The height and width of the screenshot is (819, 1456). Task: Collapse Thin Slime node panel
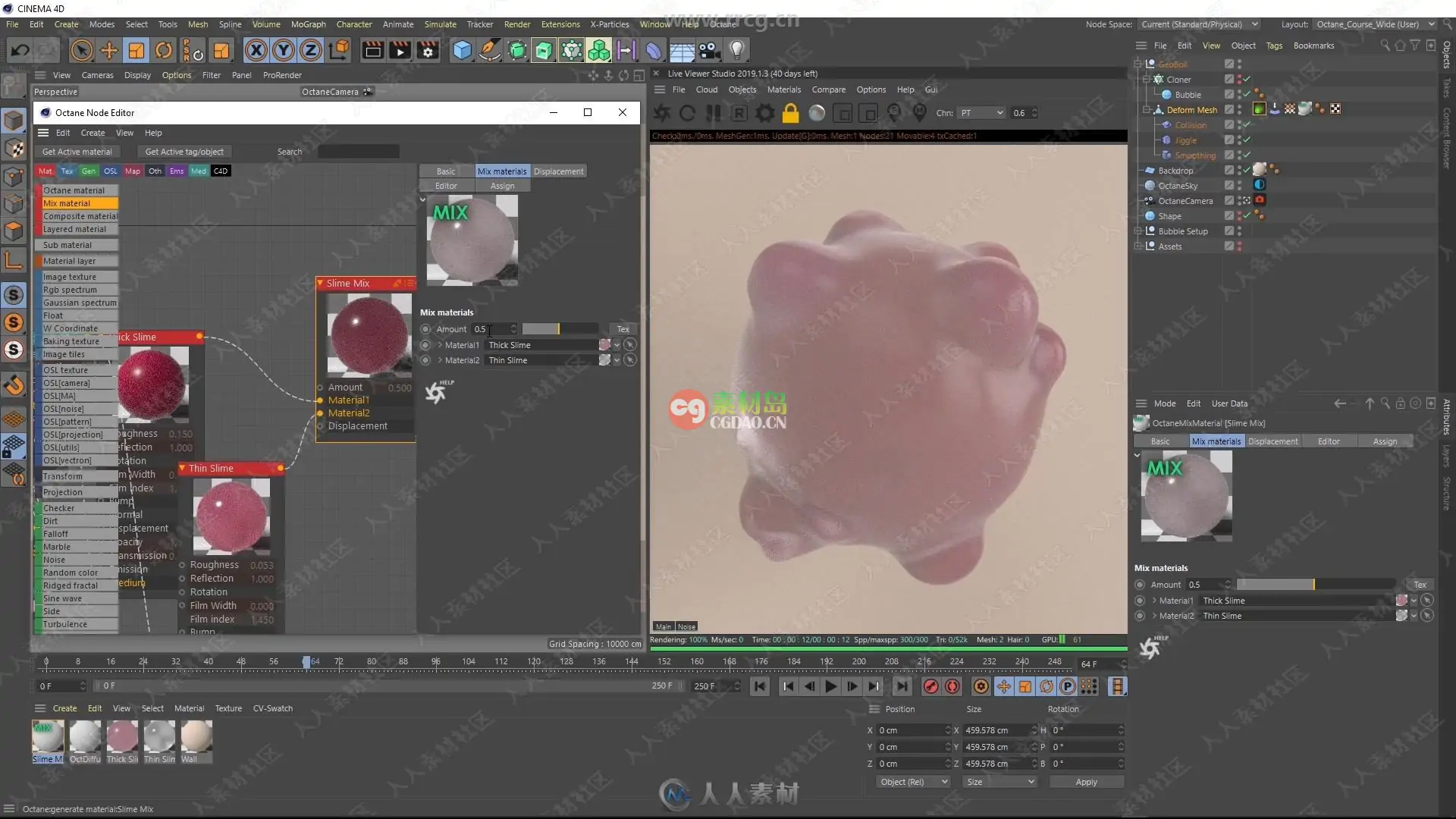182,468
